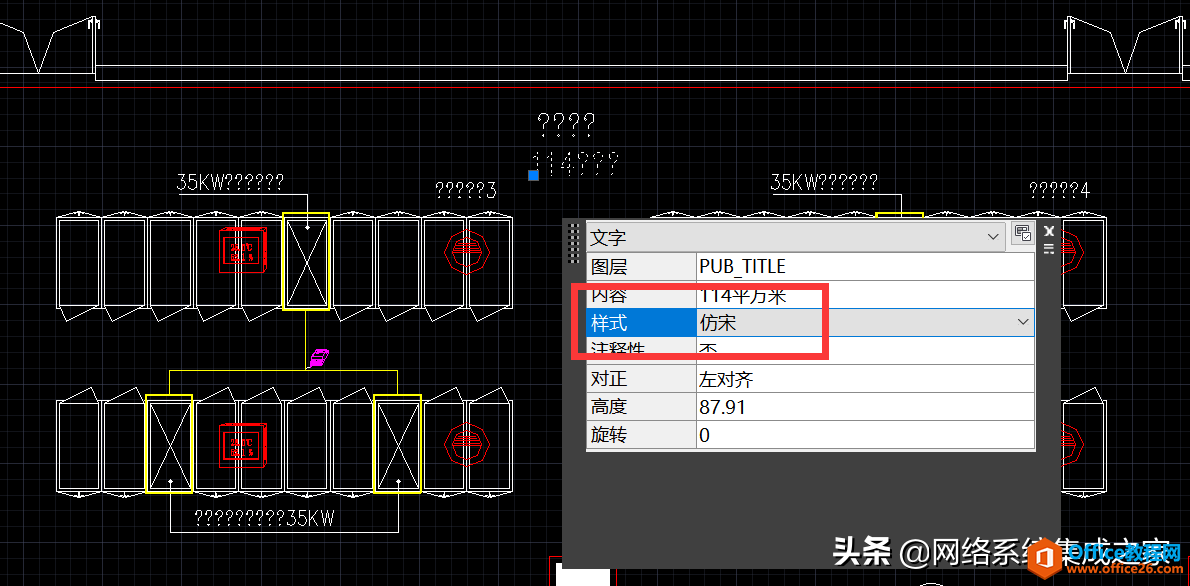
Task: Click the red octagon symbol in the lower-left cabinet row
Action: [x=467, y=443]
